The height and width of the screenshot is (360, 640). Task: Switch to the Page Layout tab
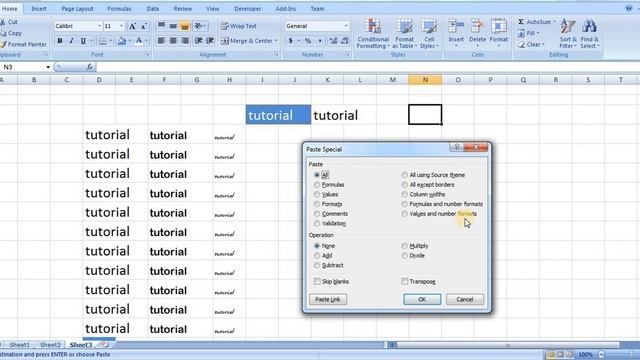pos(77,9)
